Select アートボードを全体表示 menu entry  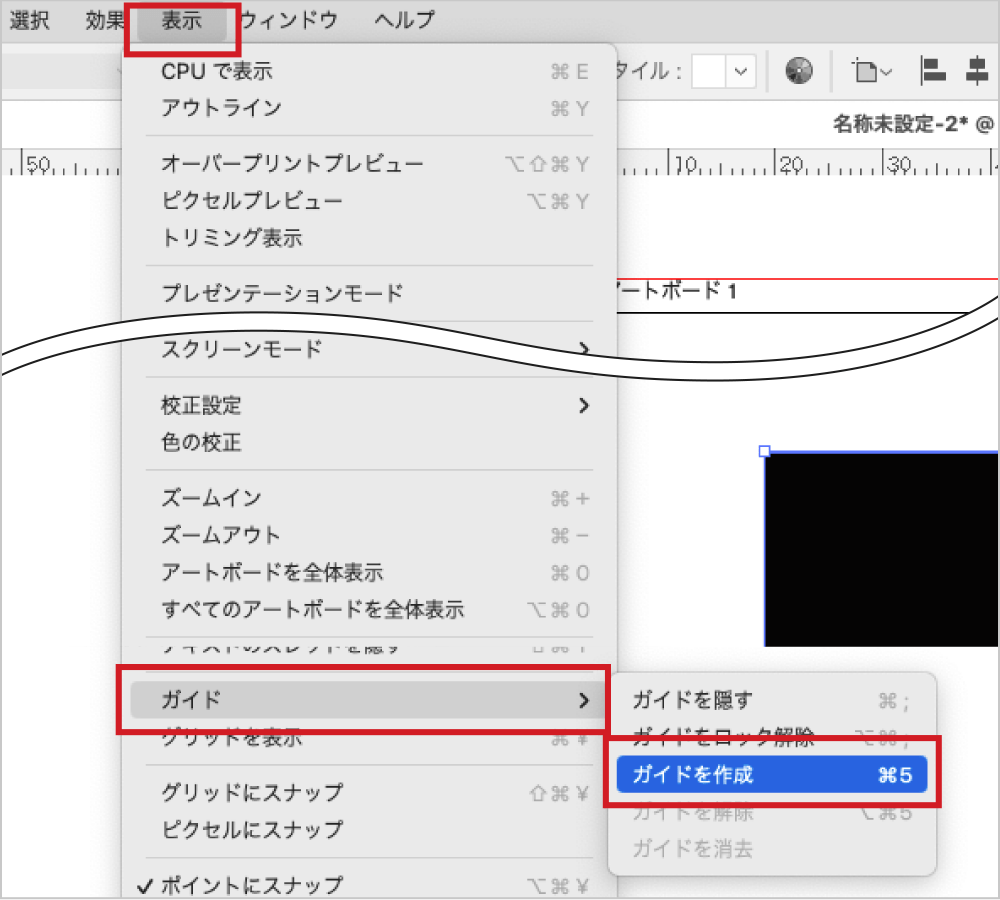click(x=272, y=573)
